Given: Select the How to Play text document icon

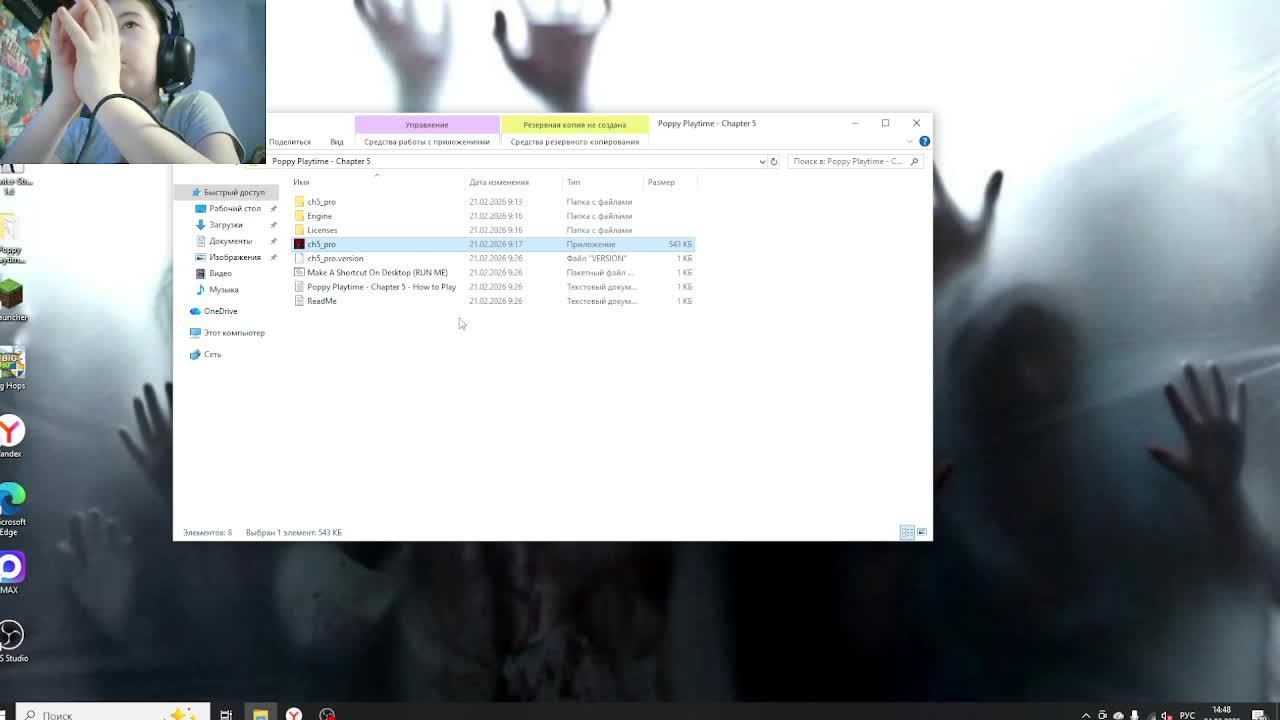Looking at the screenshot, I should (299, 287).
